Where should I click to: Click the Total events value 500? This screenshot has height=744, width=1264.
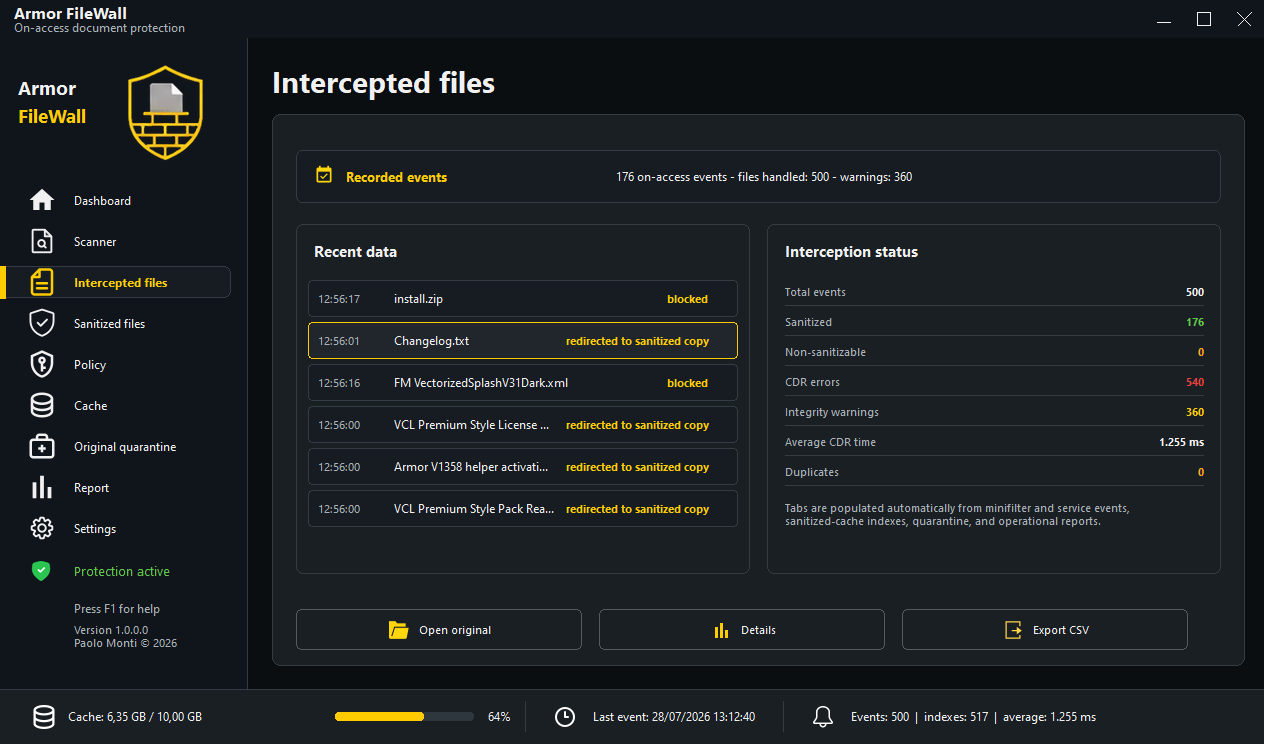[x=1195, y=292]
